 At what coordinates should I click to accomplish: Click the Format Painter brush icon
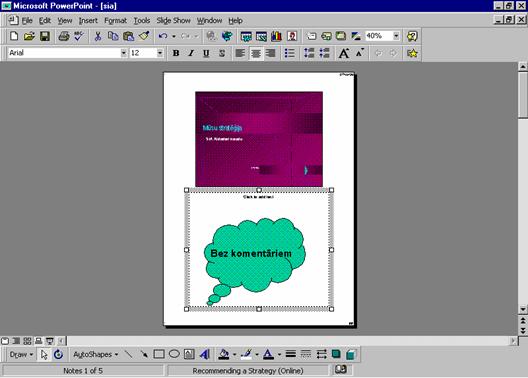pyautogui.click(x=144, y=36)
